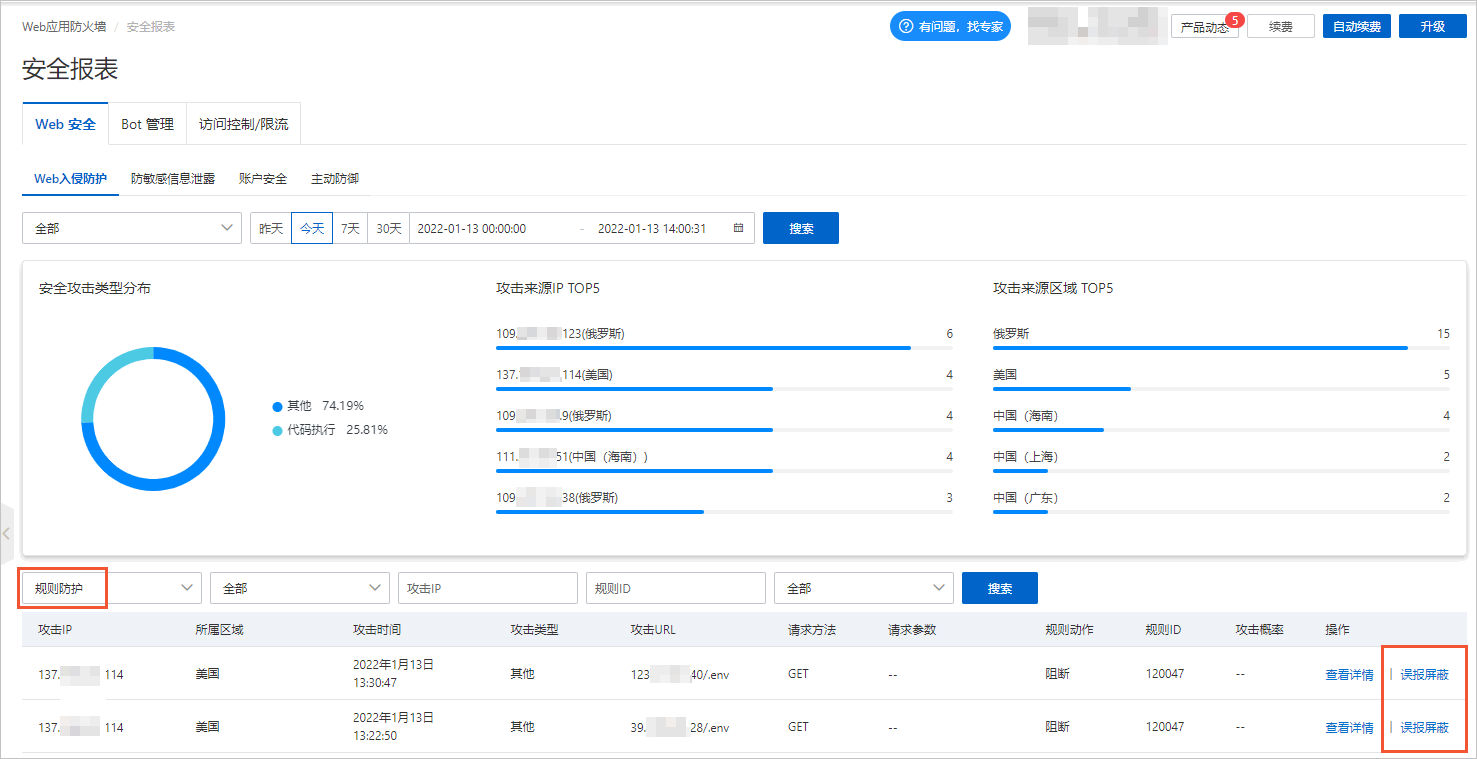Click the question mark help icon

click(906, 27)
